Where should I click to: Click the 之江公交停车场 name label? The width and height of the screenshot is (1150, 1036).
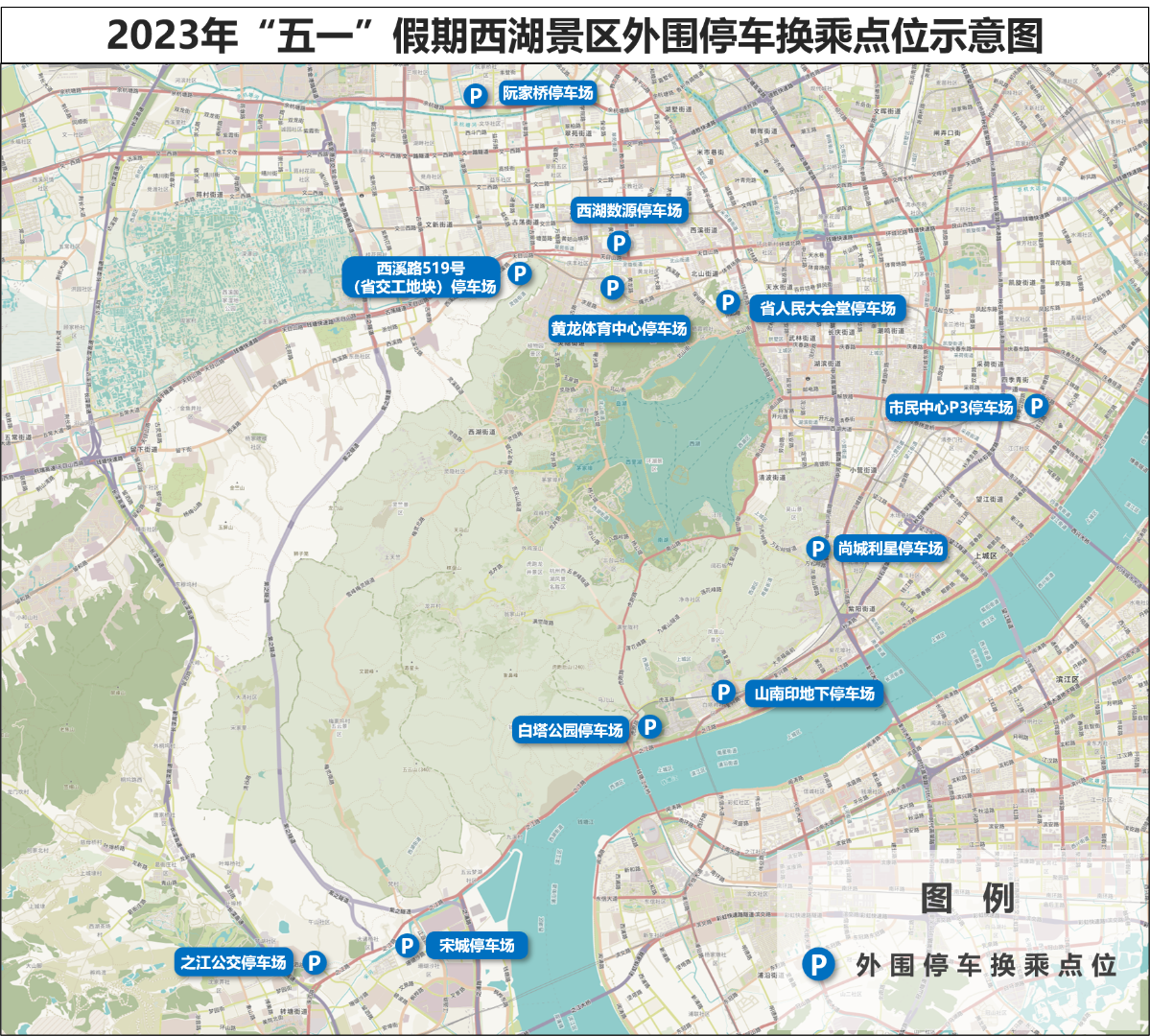coord(234,962)
